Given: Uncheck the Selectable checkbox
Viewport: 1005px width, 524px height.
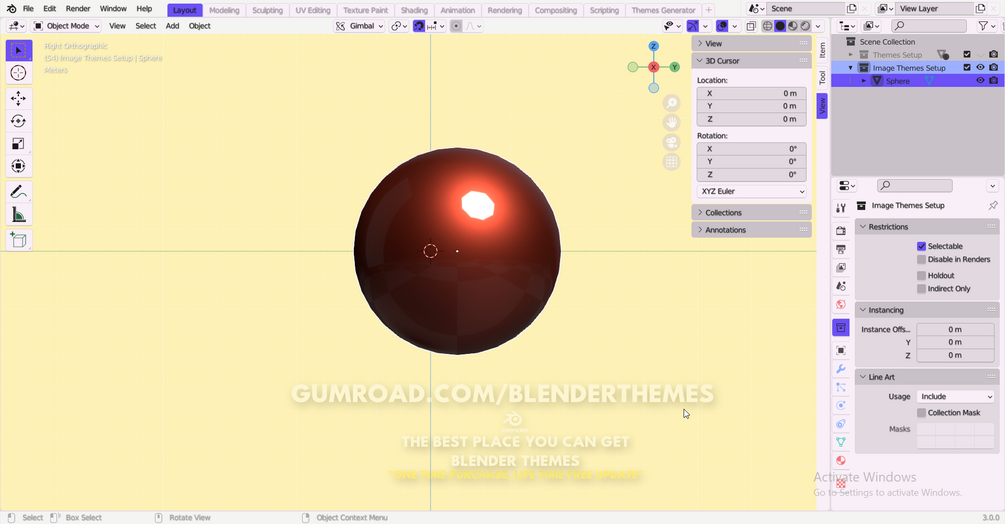Looking at the screenshot, I should [921, 246].
